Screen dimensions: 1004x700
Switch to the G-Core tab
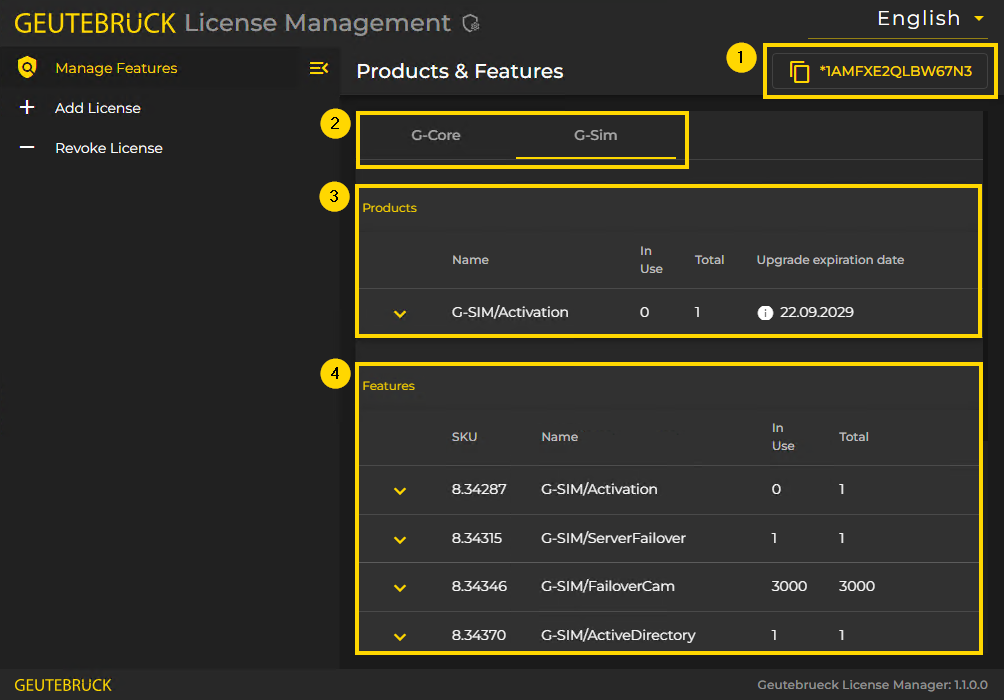pos(436,135)
